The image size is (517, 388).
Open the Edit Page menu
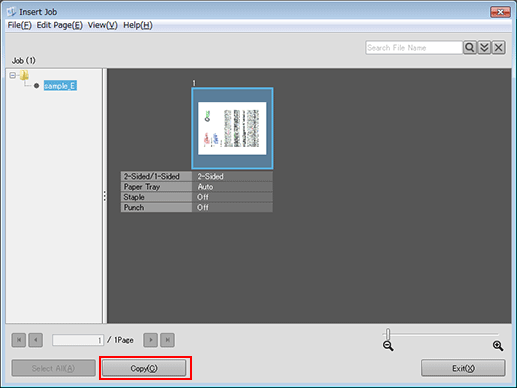(59, 25)
